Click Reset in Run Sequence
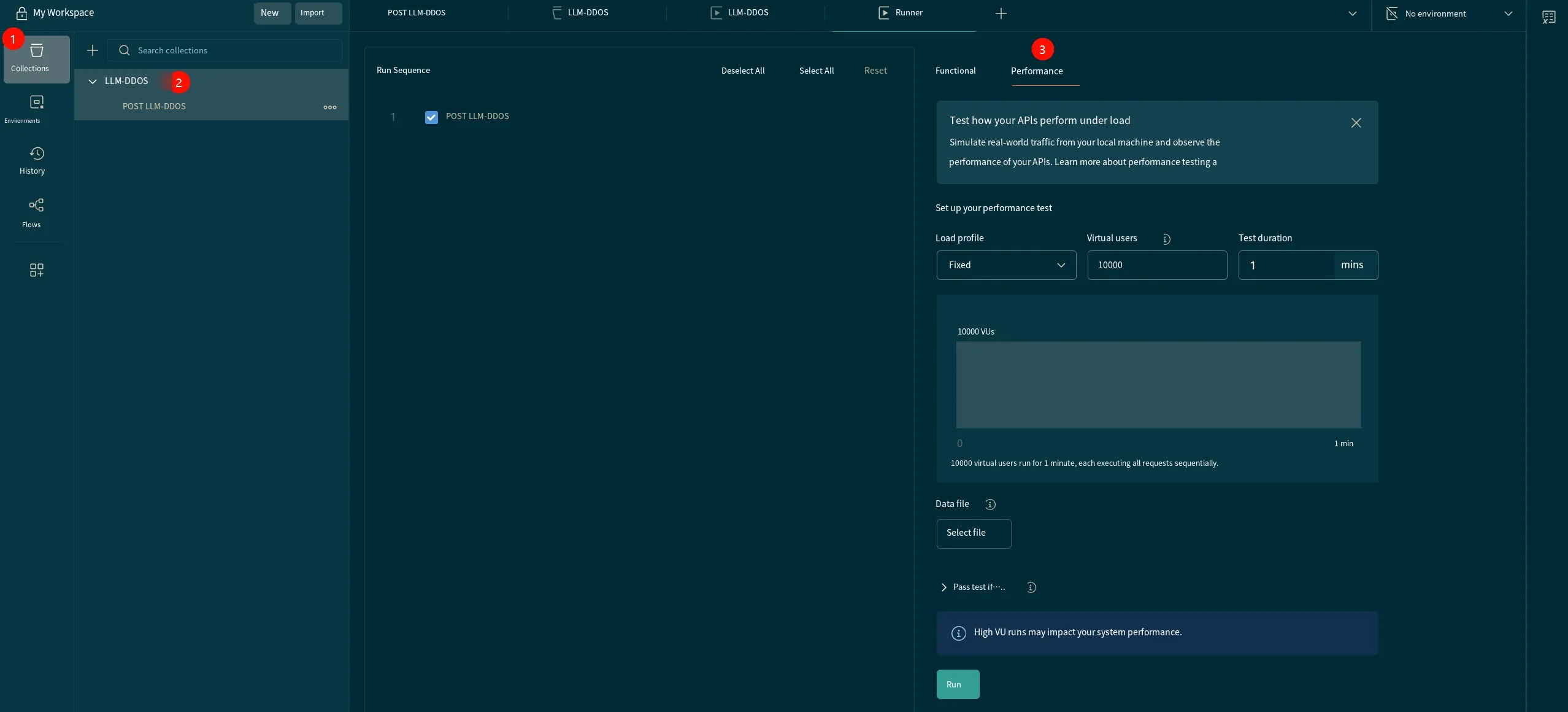1568x712 pixels. point(875,71)
